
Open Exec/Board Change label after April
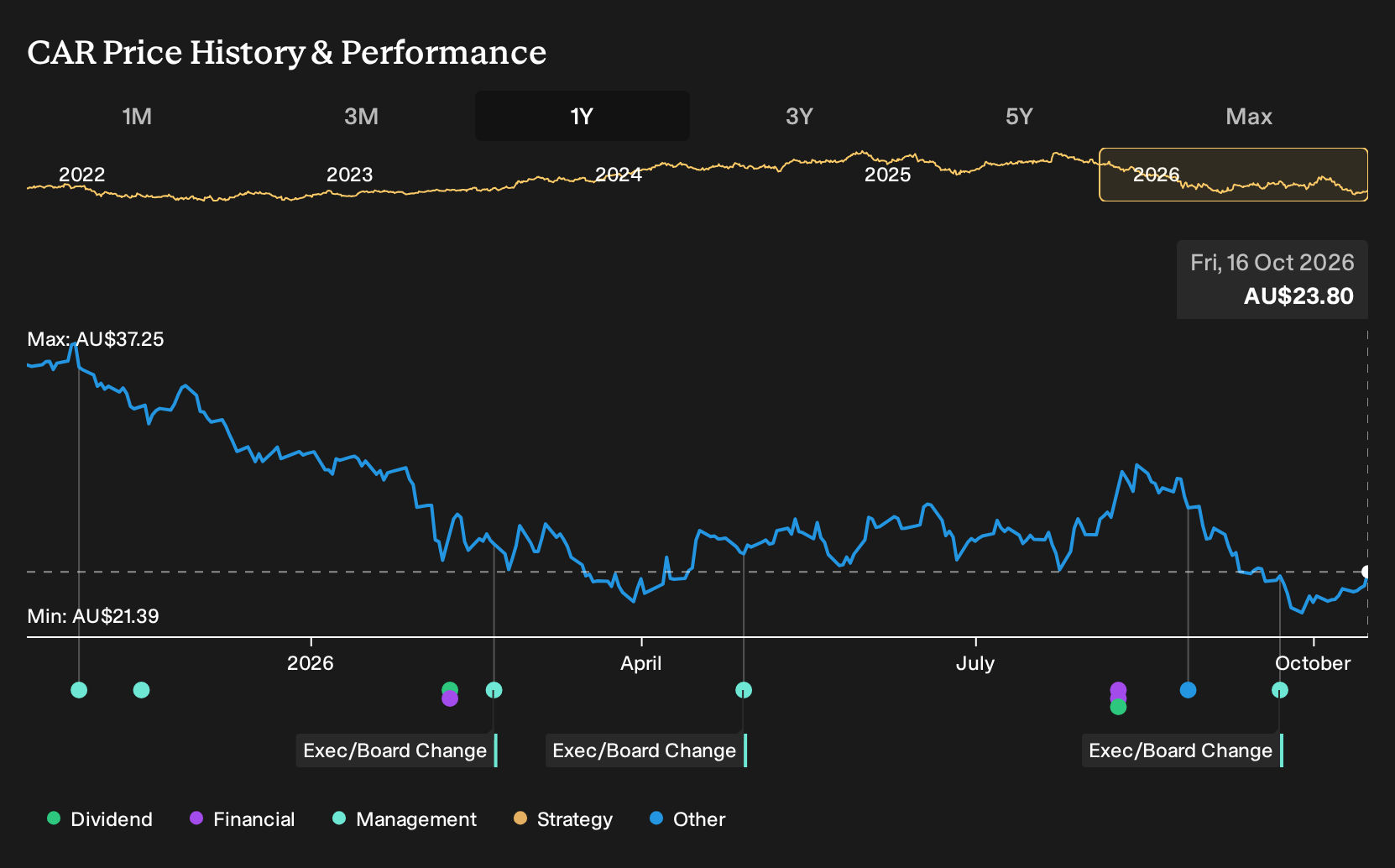[x=645, y=750]
